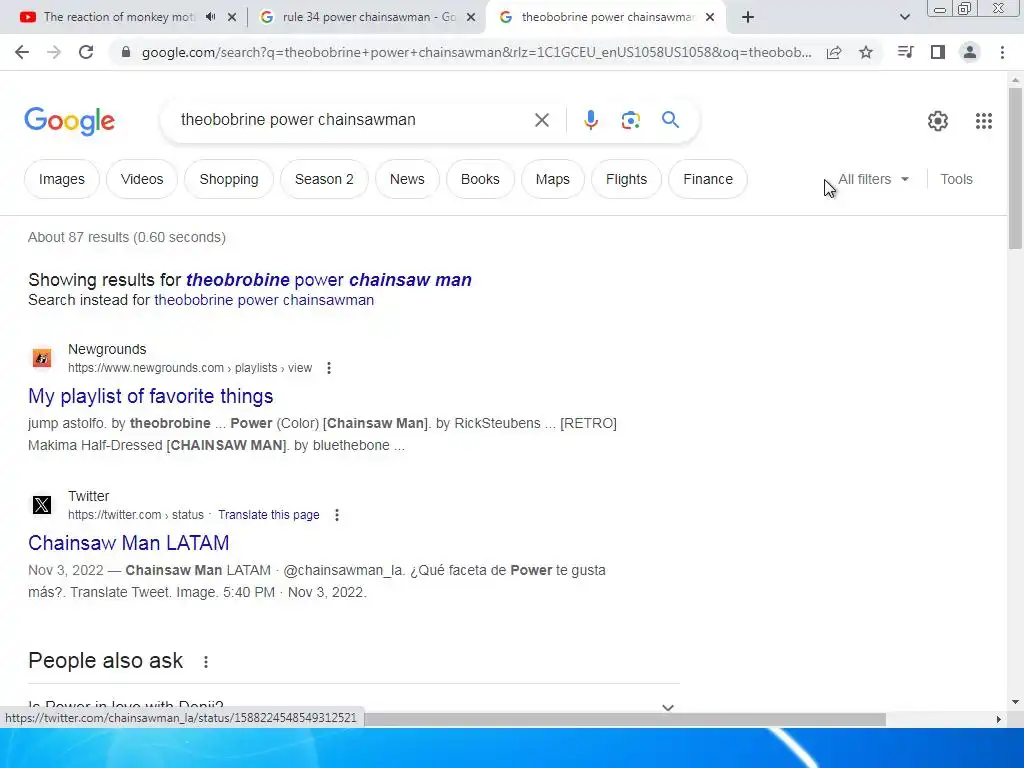Image resolution: width=1024 pixels, height=768 pixels.
Task: Filter results by Maps
Action: coord(552,179)
